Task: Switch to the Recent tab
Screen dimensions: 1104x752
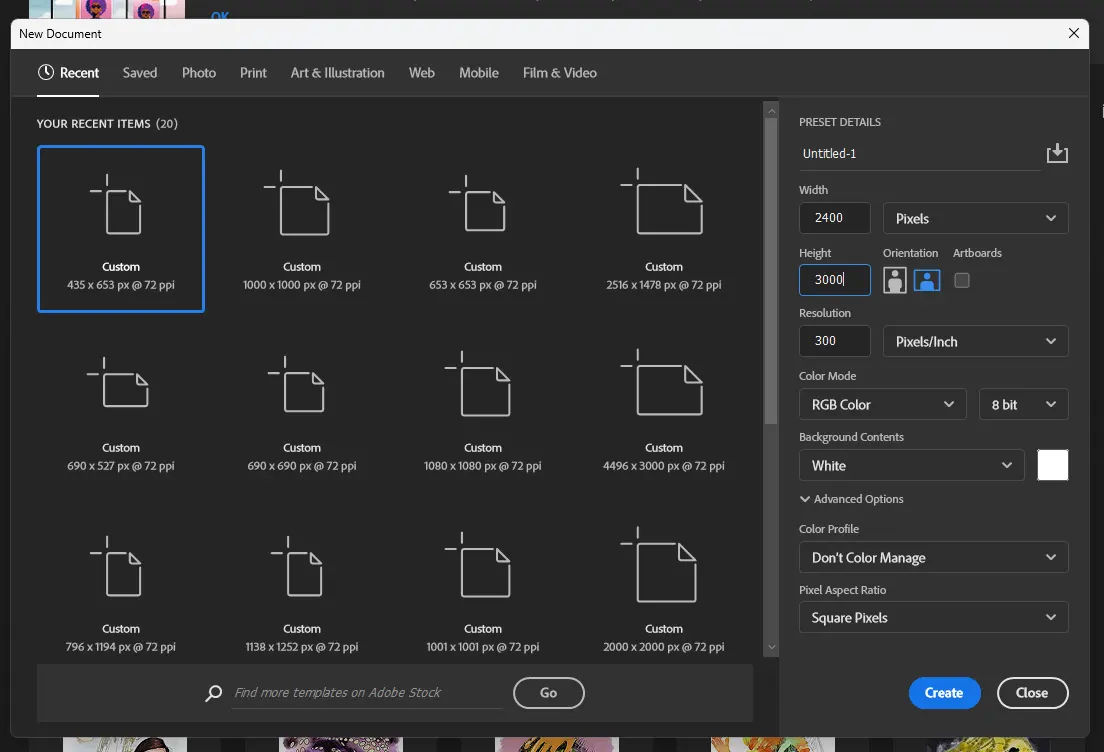Action: pyautogui.click(x=68, y=73)
